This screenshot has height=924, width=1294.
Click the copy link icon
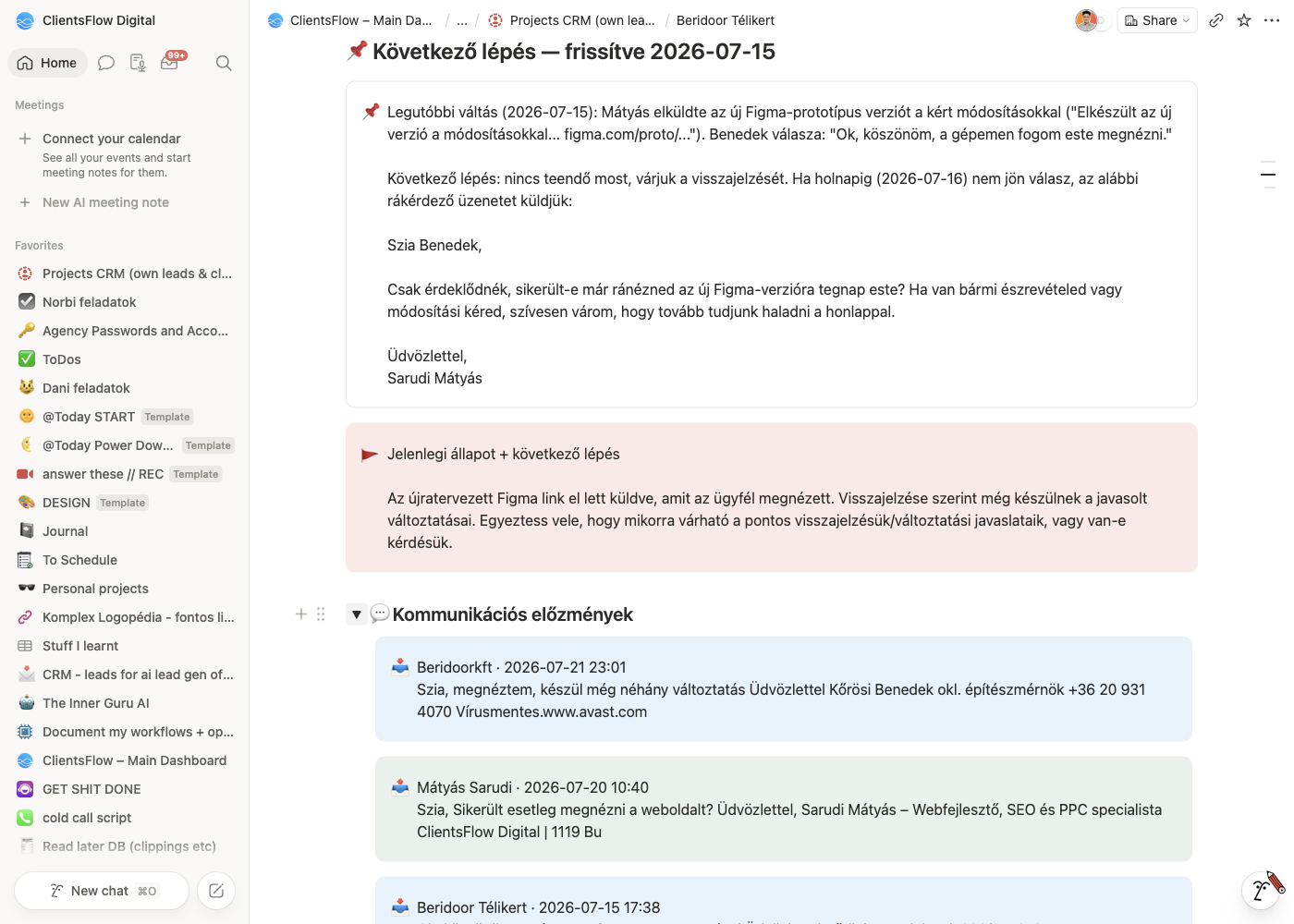pyautogui.click(x=1216, y=20)
